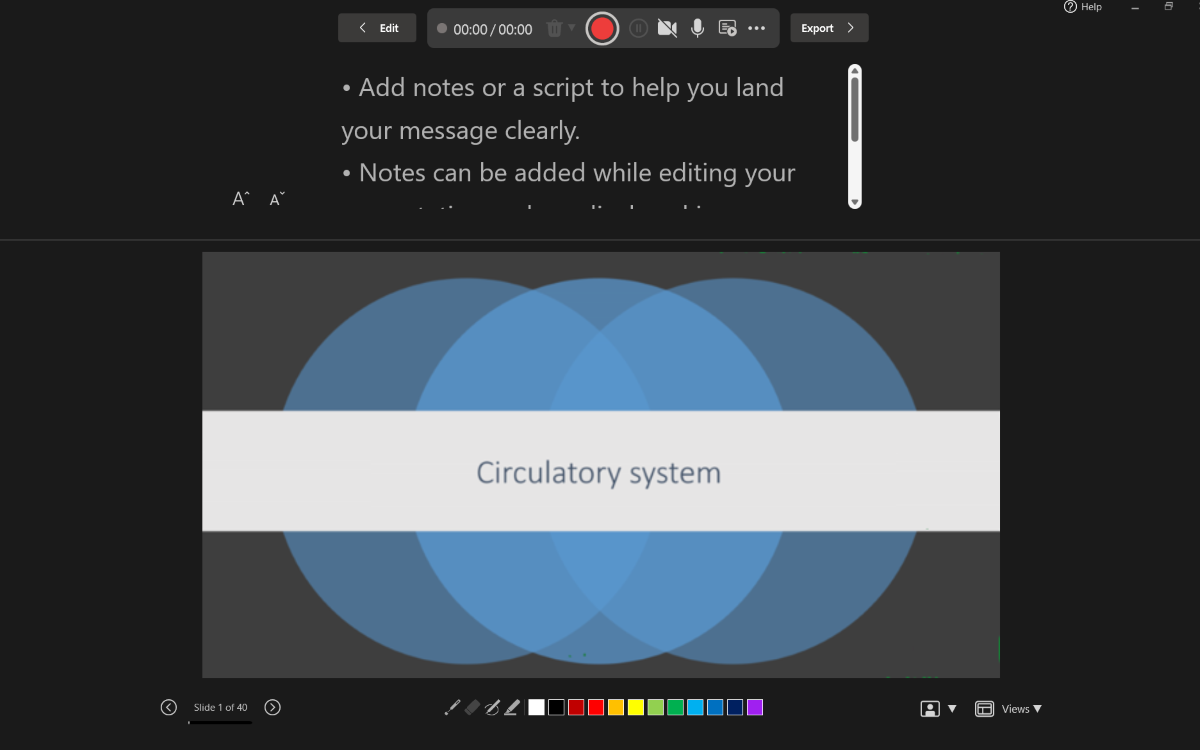Pick the white ink color
Image resolution: width=1200 pixels, height=750 pixels.
(537, 708)
